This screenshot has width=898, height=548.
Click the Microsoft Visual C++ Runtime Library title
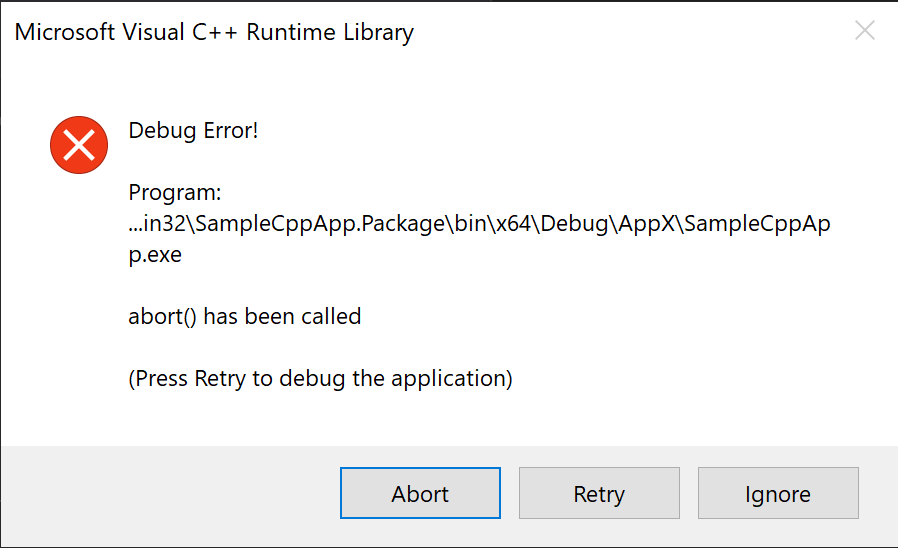214,32
